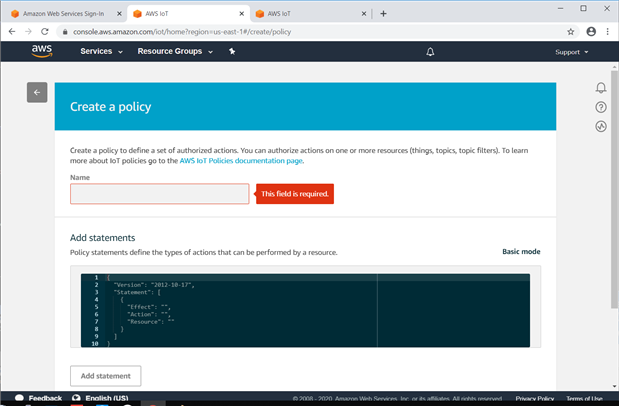Click the pin shortcuts icon

point(232,52)
